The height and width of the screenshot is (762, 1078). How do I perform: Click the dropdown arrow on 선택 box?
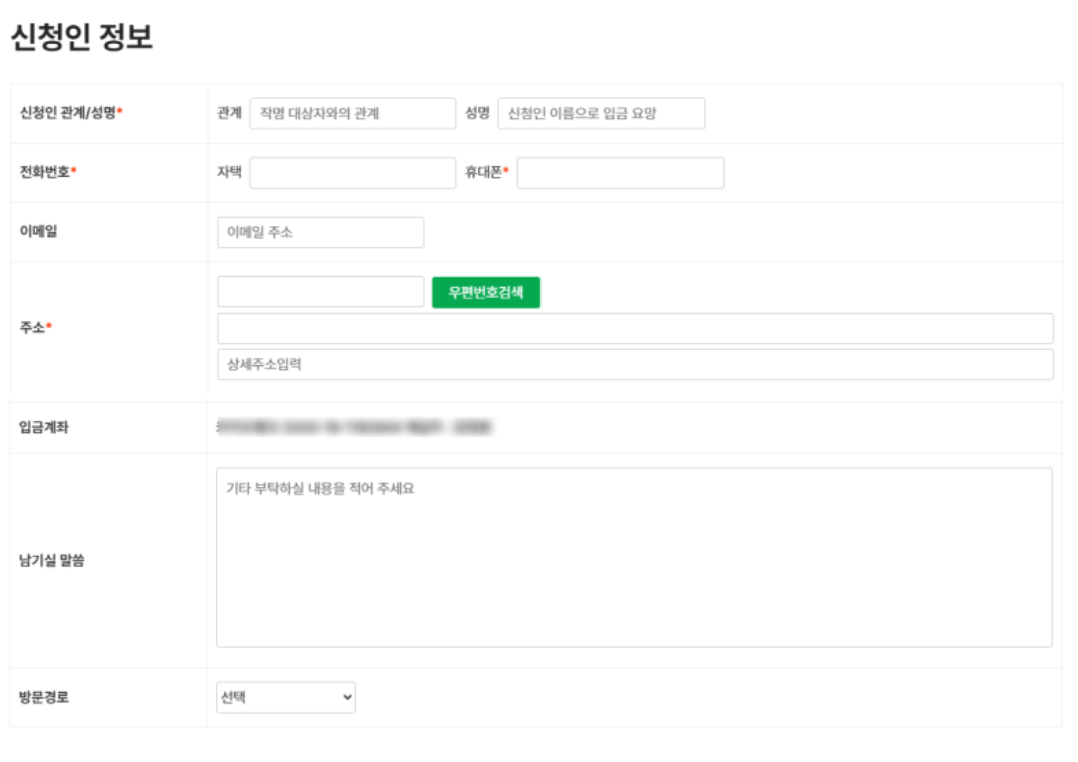click(347, 697)
